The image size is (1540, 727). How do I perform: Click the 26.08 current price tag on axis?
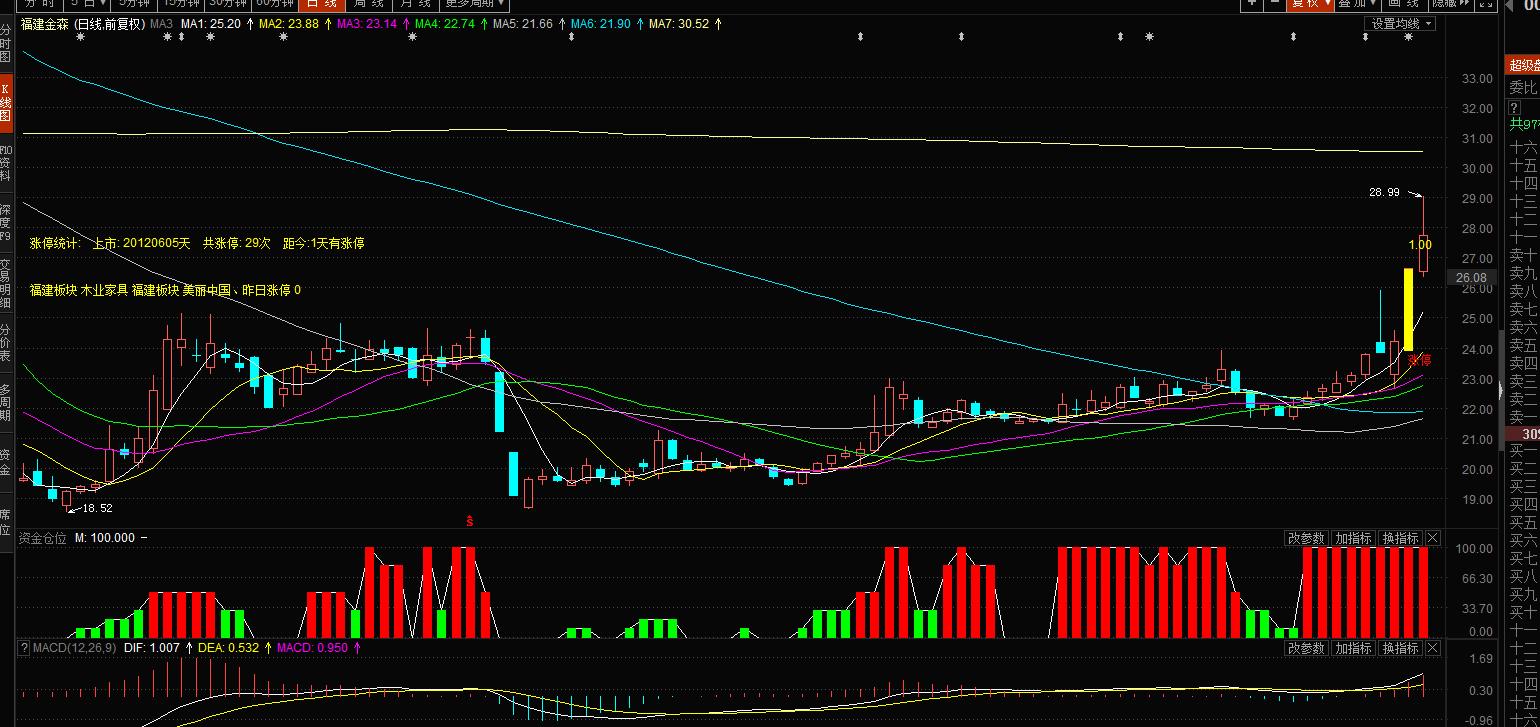tap(1471, 278)
